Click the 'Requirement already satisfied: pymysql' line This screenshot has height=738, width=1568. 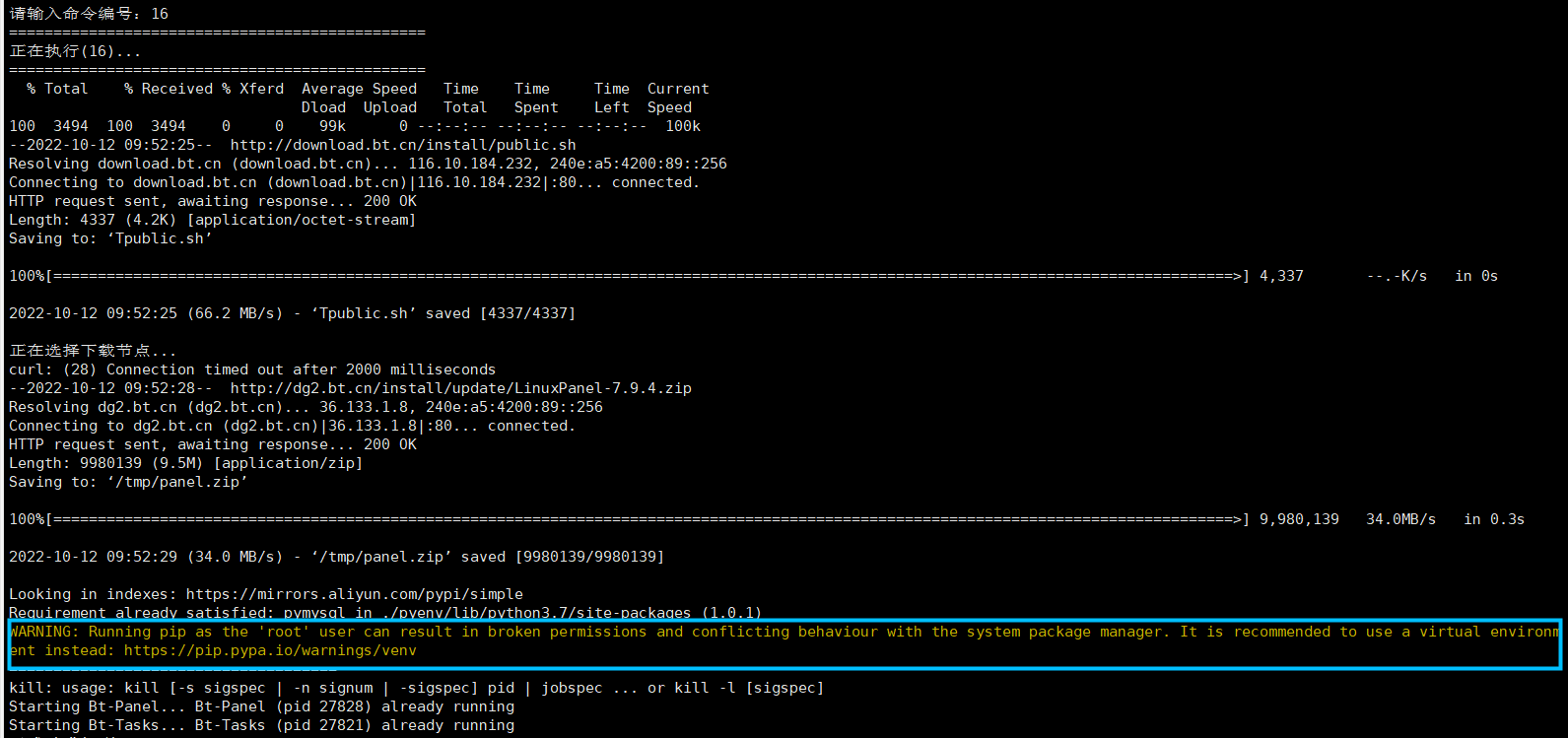[x=385, y=613]
